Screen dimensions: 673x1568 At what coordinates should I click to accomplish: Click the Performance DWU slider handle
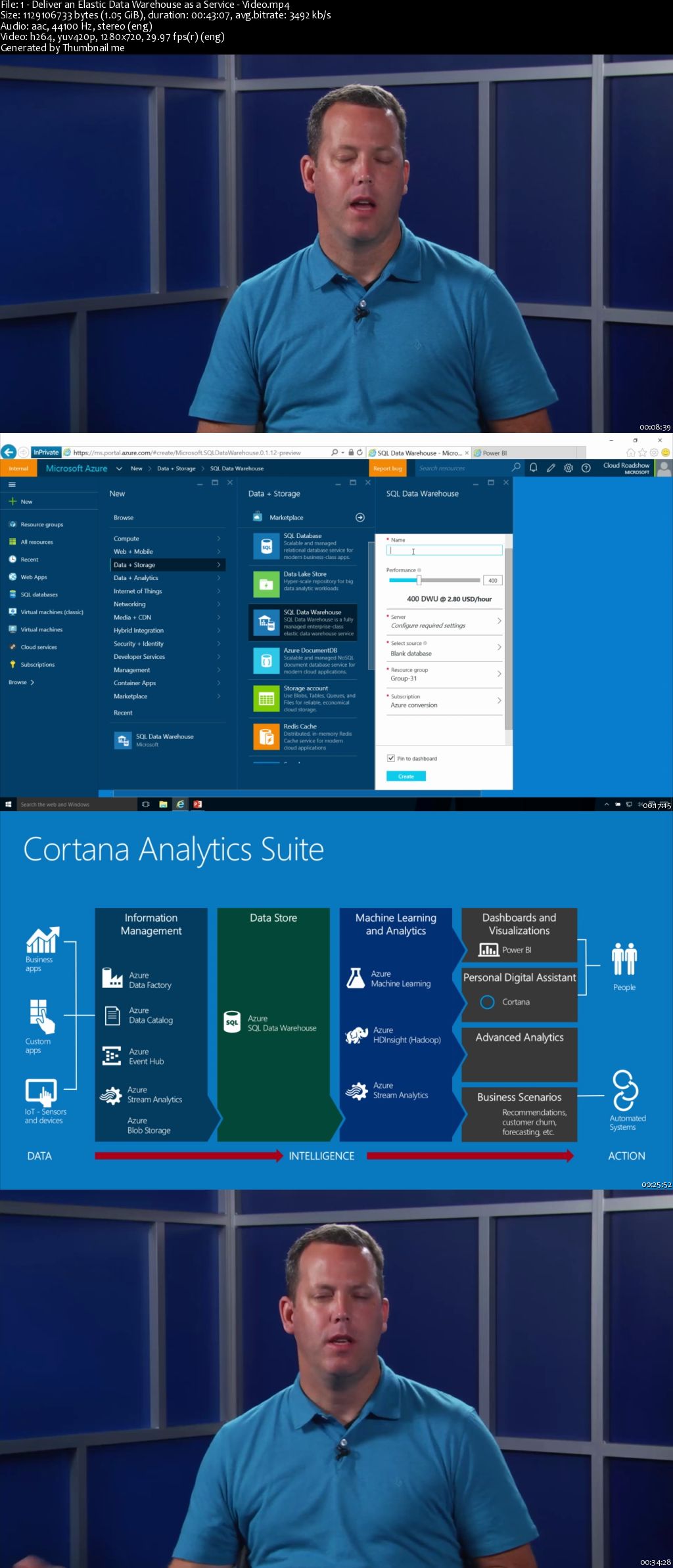coord(419,580)
